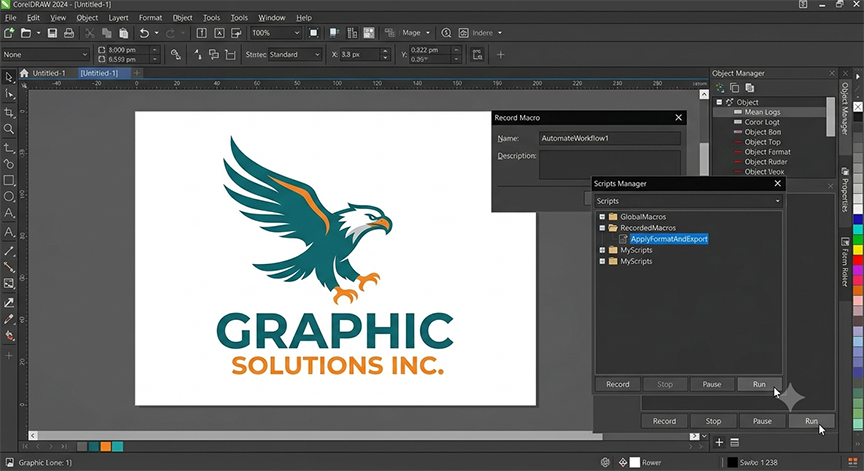Click the plus icon ending the property bar
This screenshot has width=864, height=471.
(500, 55)
